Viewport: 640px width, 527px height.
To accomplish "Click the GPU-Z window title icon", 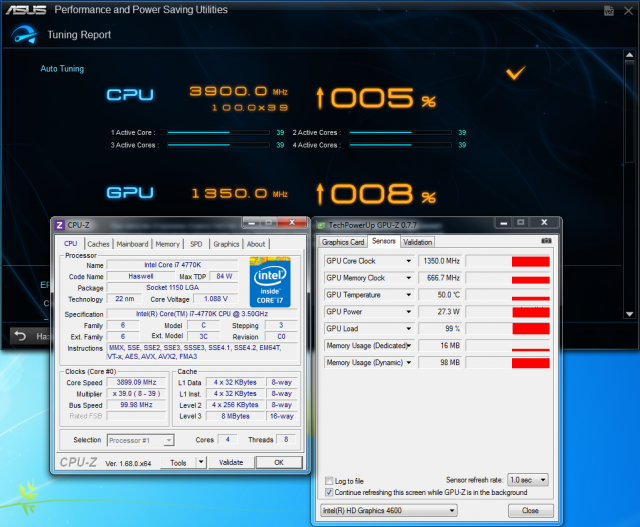I will coord(321,225).
